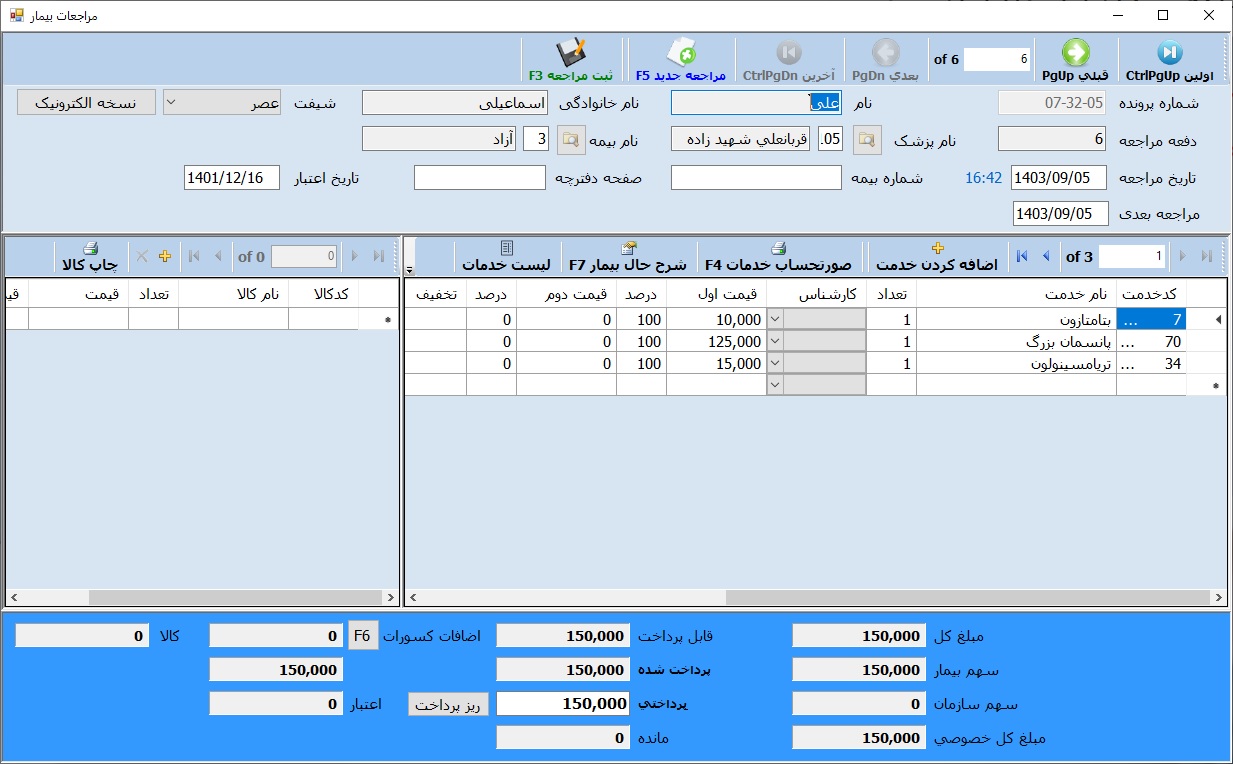Expand کارشناس dropdown in پانسمان بزرگ row
Image resolution: width=1233 pixels, height=764 pixels.
coord(775,342)
